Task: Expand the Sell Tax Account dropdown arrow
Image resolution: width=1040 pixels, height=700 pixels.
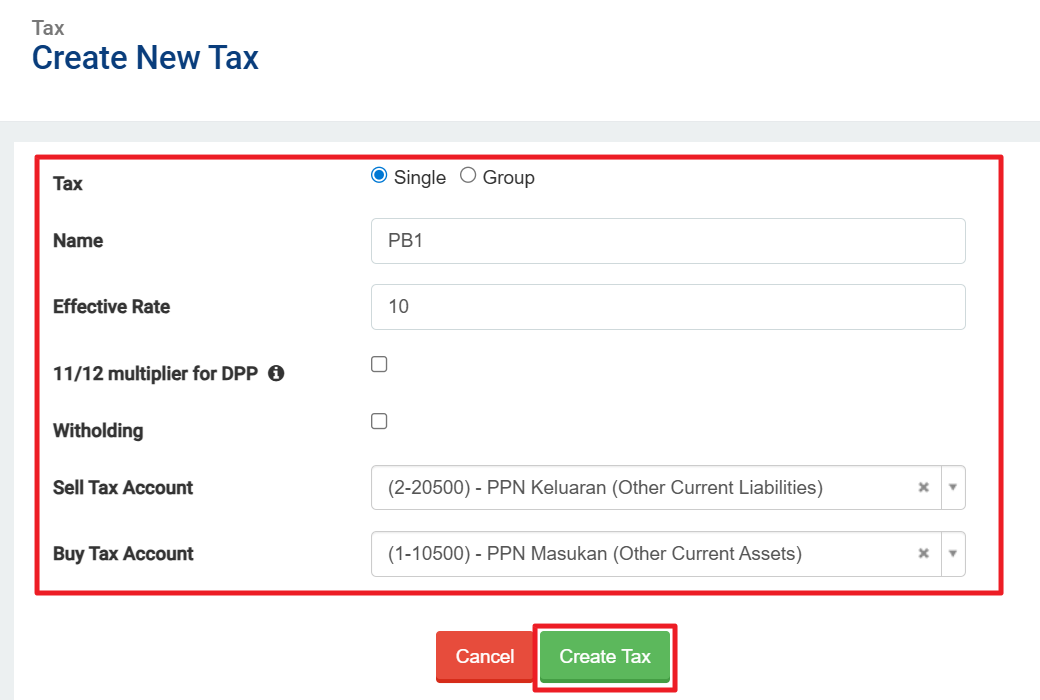Action: (953, 487)
